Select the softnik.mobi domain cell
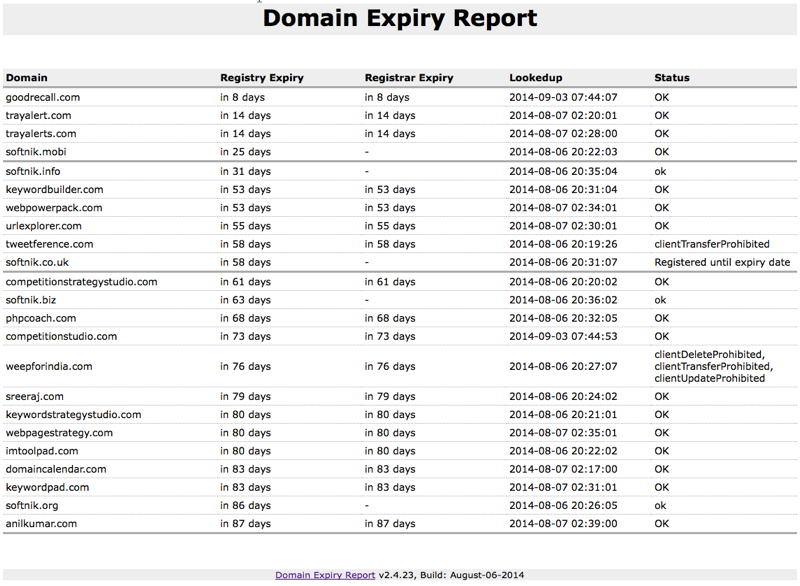The image size is (800, 586). click(x=36, y=151)
